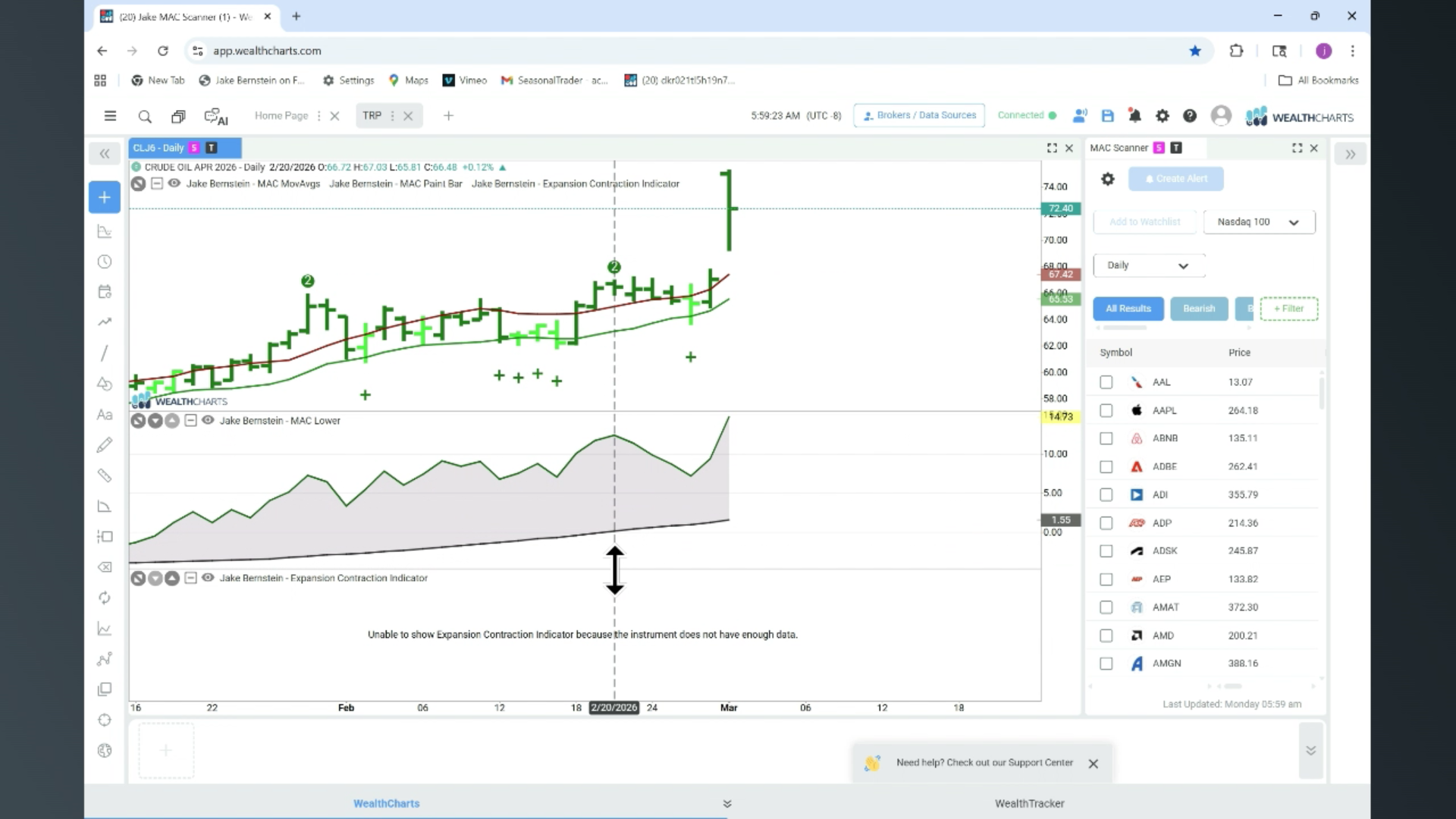Click the MAC Scanner settings gear icon
The width and height of the screenshot is (1456, 819).
1108,179
